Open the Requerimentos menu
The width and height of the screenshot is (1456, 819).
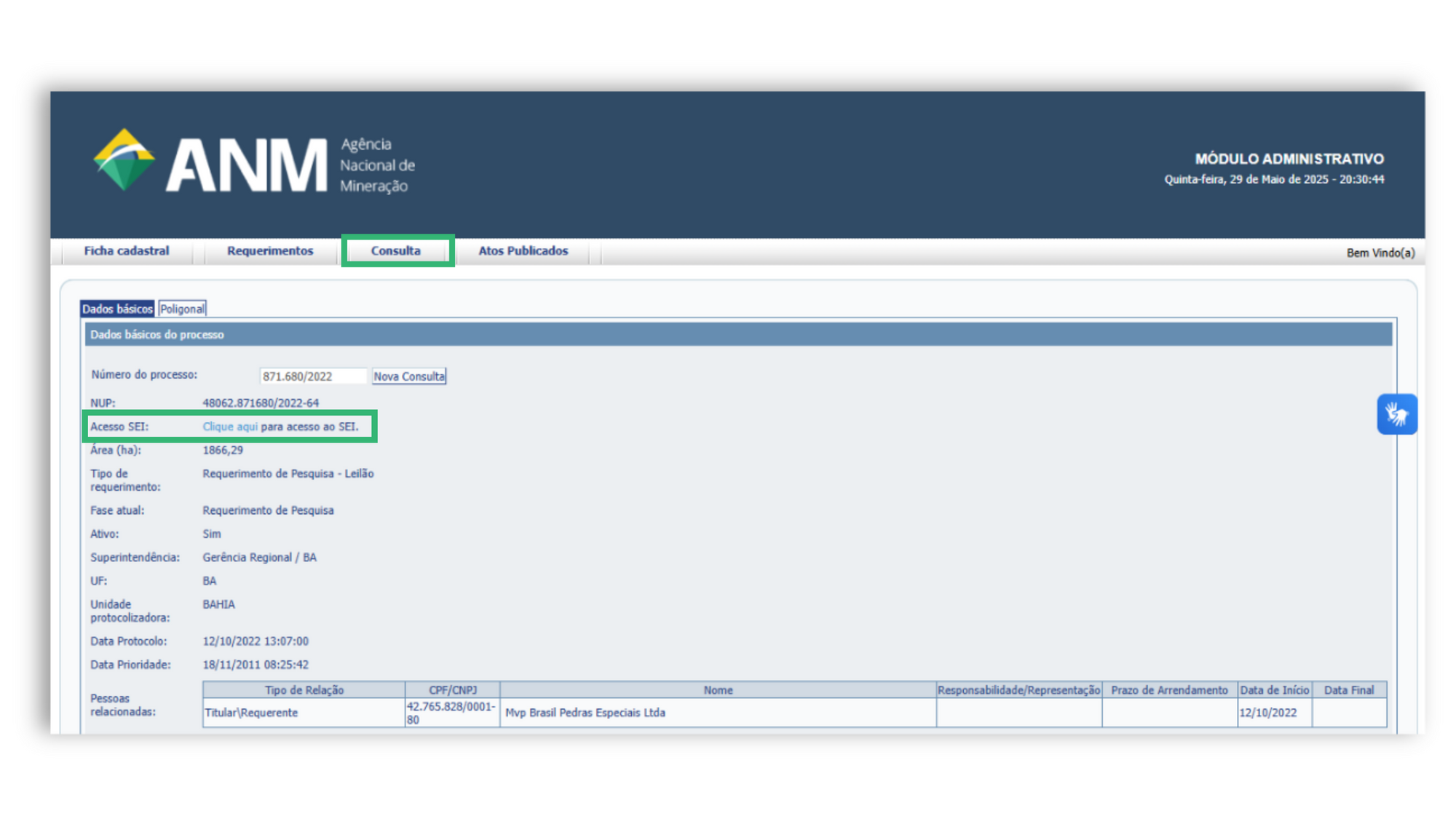(x=270, y=250)
